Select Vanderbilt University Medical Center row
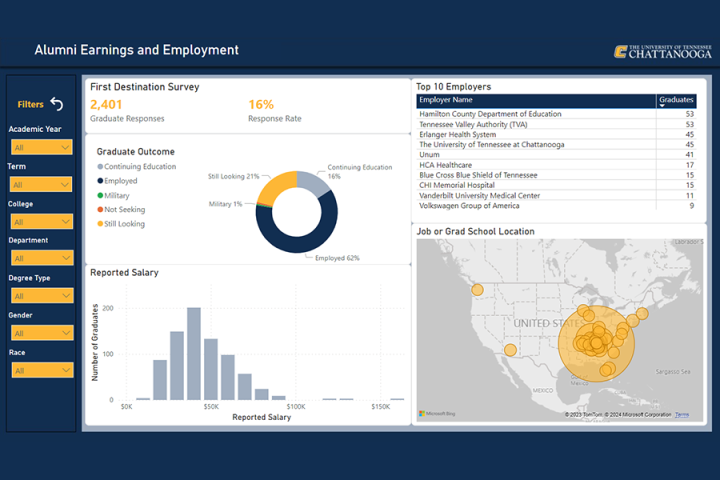The image size is (720, 480). 556,196
